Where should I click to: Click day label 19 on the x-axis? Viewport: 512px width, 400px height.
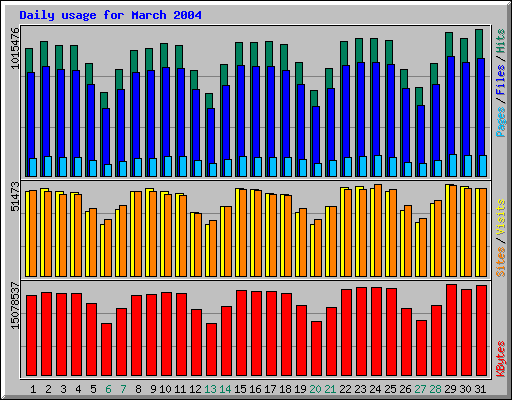click(300, 389)
